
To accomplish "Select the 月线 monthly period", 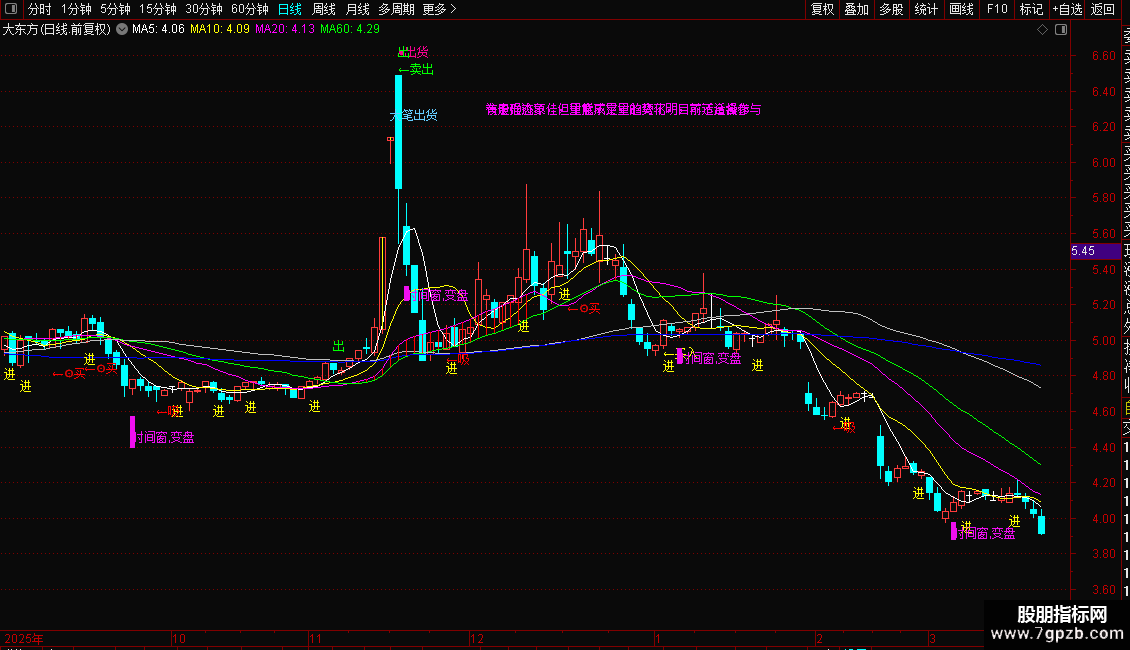I will (357, 9).
